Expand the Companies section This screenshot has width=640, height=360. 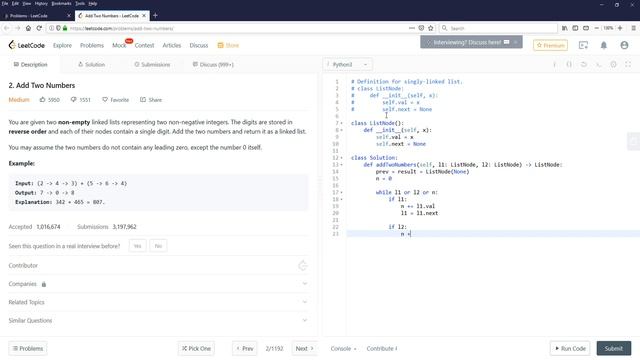(x=158, y=284)
